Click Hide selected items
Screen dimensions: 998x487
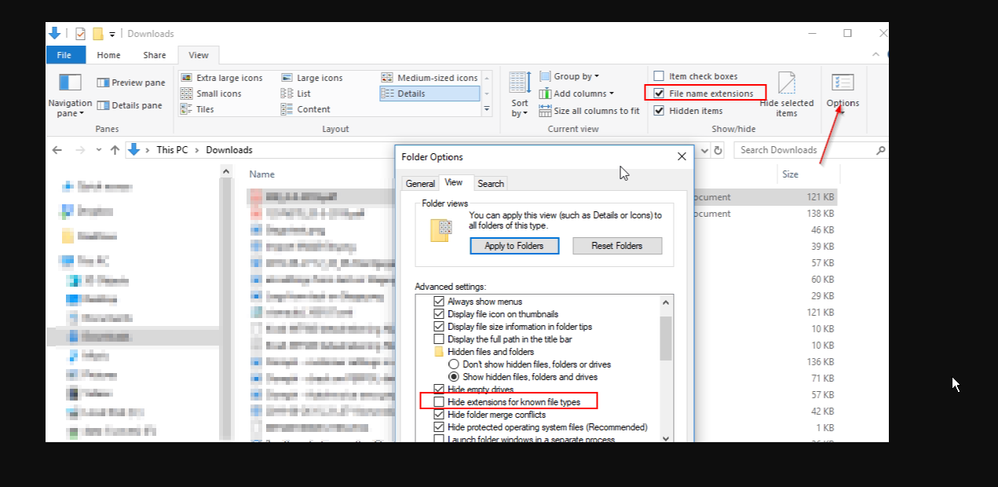[787, 94]
